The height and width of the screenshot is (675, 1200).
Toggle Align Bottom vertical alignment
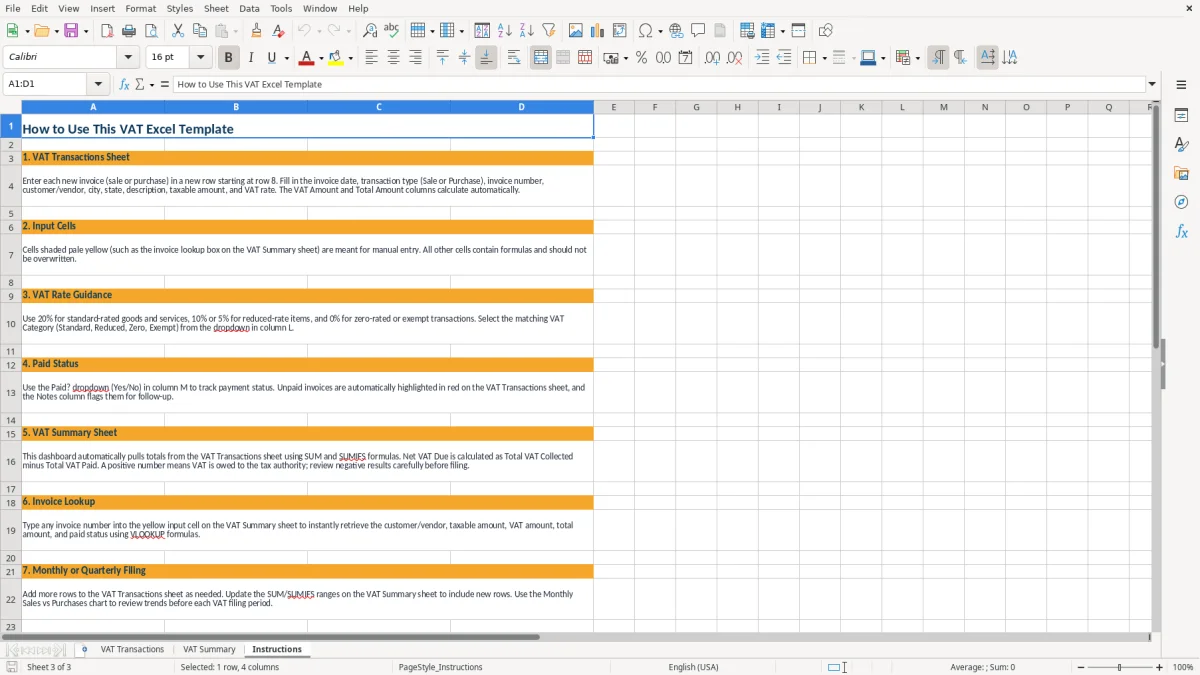[x=486, y=58]
